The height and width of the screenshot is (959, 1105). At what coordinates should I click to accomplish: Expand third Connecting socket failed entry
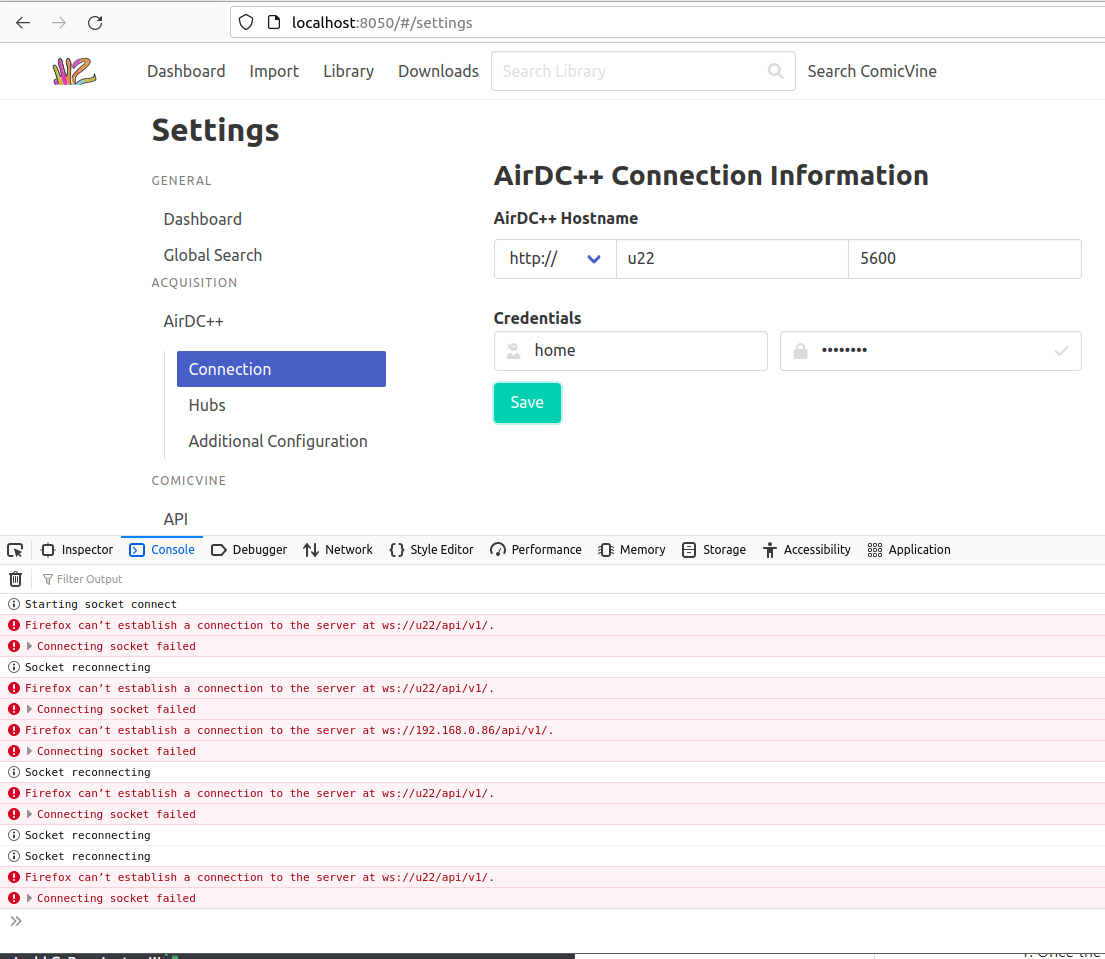pyautogui.click(x=30, y=751)
